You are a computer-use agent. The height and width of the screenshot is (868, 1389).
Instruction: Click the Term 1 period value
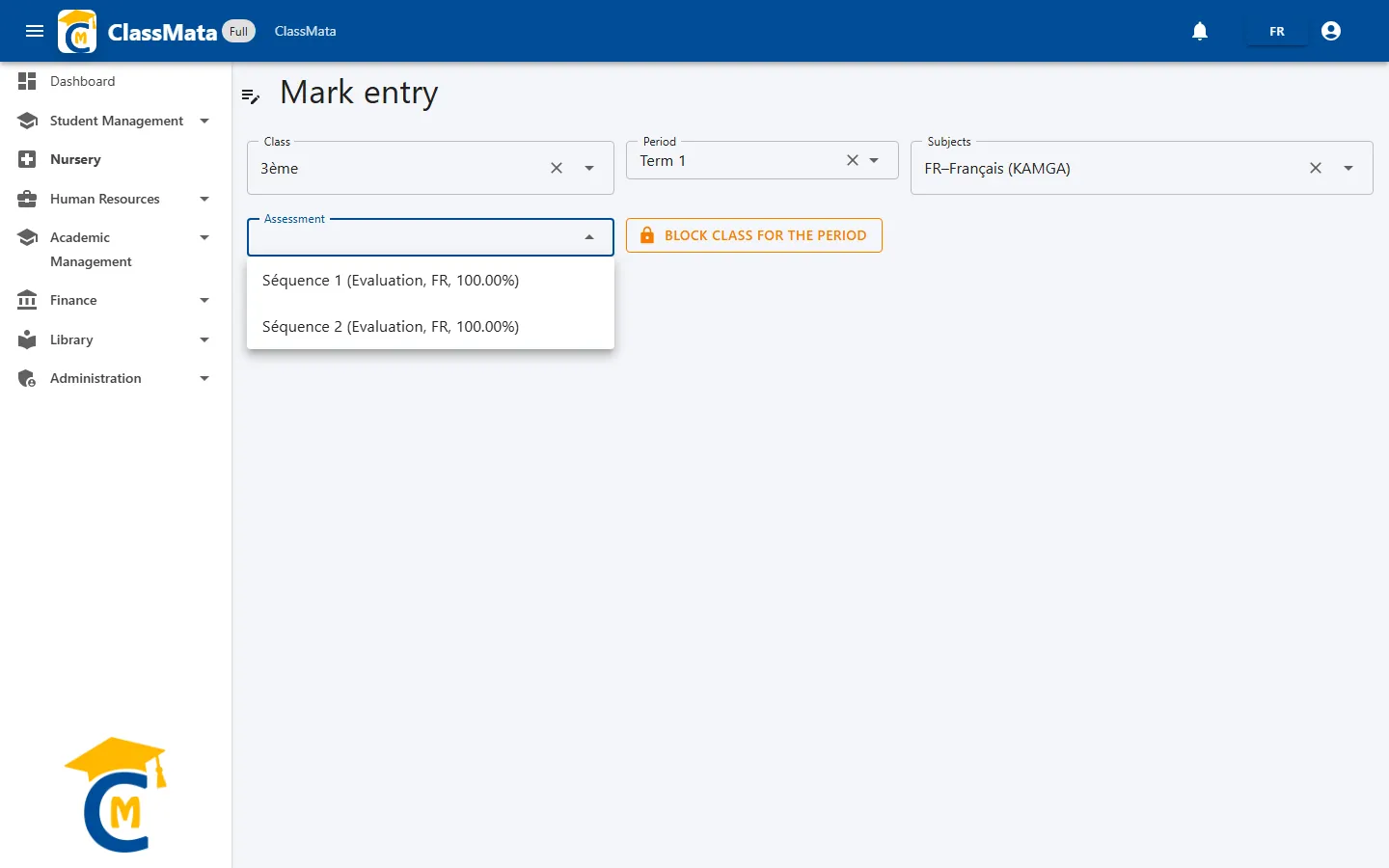[663, 161]
